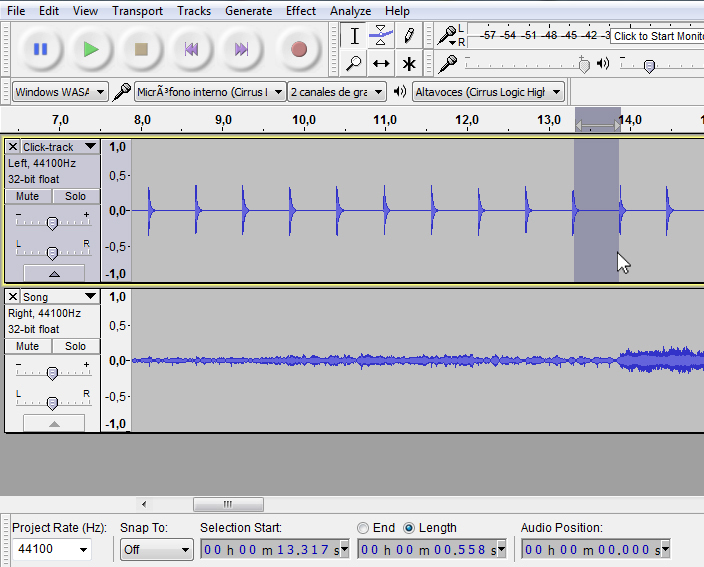This screenshot has height=567, width=704.
Task: Close the Song track
Action: (x=13, y=297)
